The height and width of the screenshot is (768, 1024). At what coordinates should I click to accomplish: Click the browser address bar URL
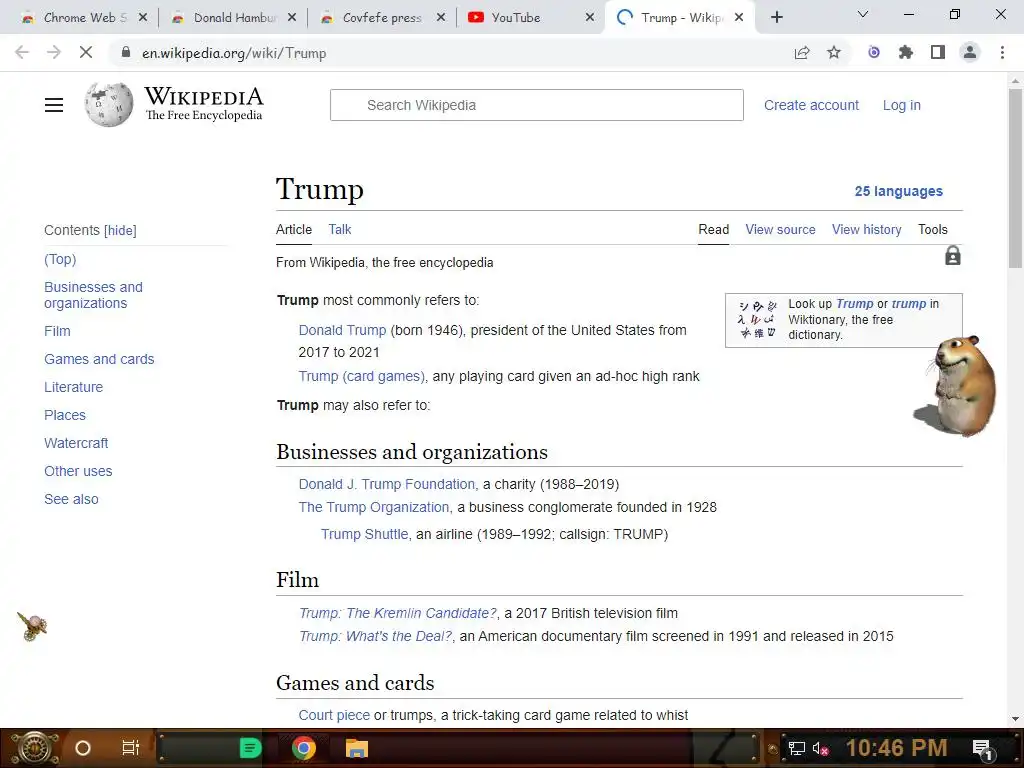pyautogui.click(x=234, y=53)
